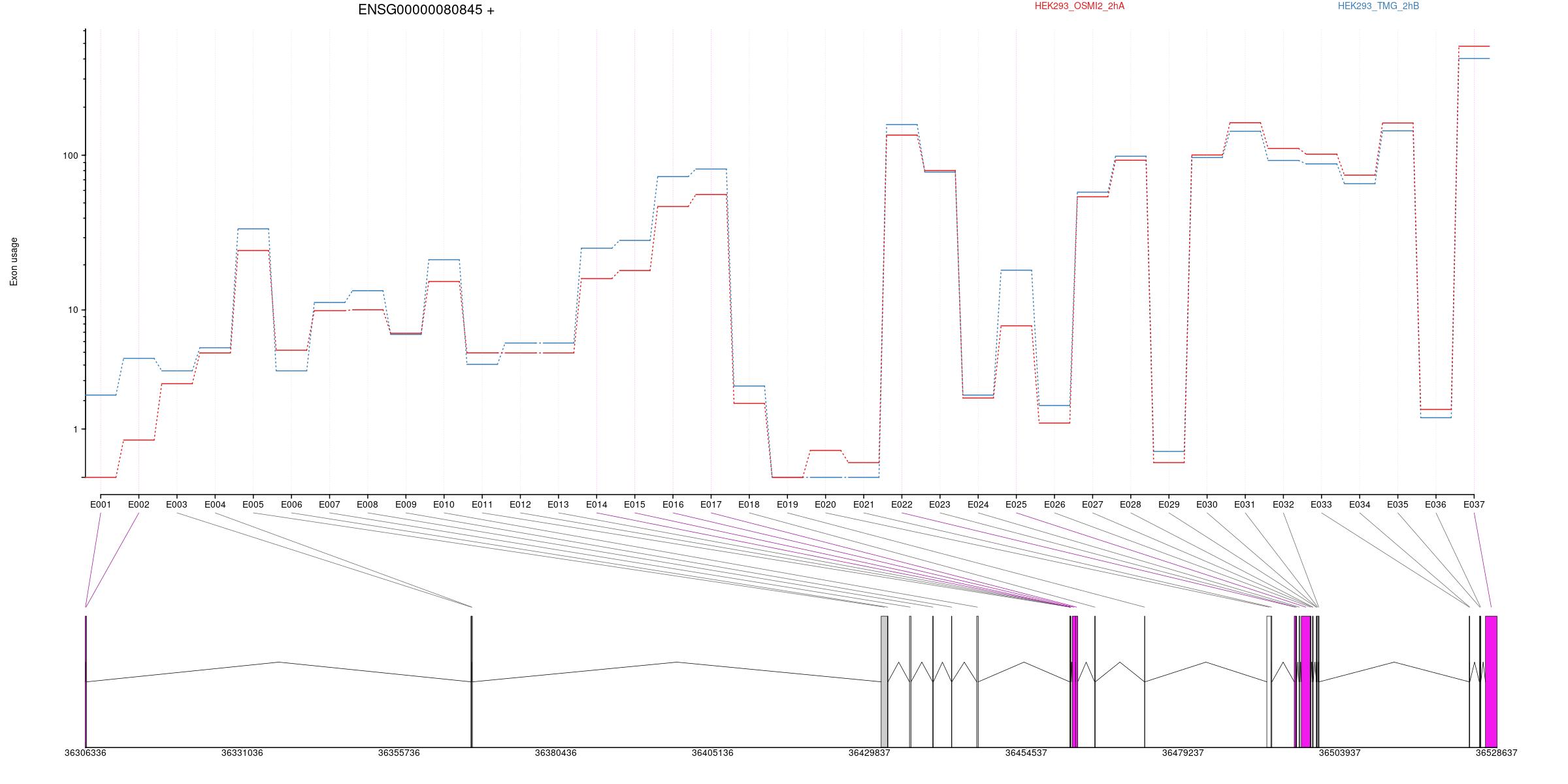Click exon label E024
This screenshot has height=784, width=1568.
click(978, 504)
